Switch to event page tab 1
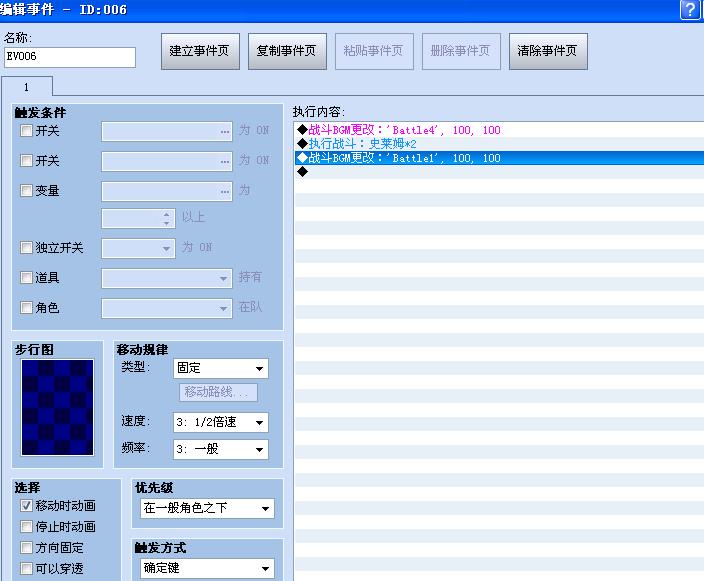This screenshot has width=704, height=581. pyautogui.click(x=27, y=87)
